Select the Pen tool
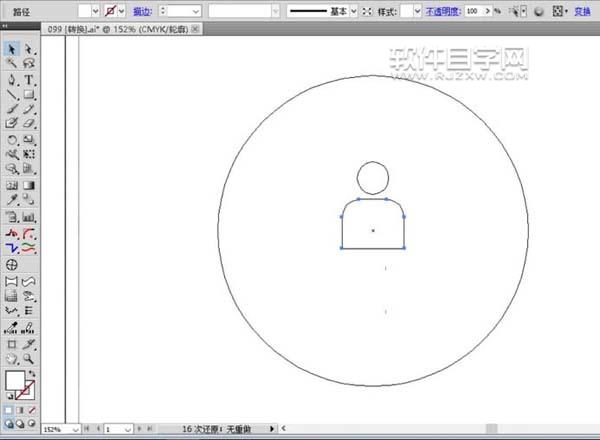This screenshot has height=440, width=600. pyautogui.click(x=11, y=80)
